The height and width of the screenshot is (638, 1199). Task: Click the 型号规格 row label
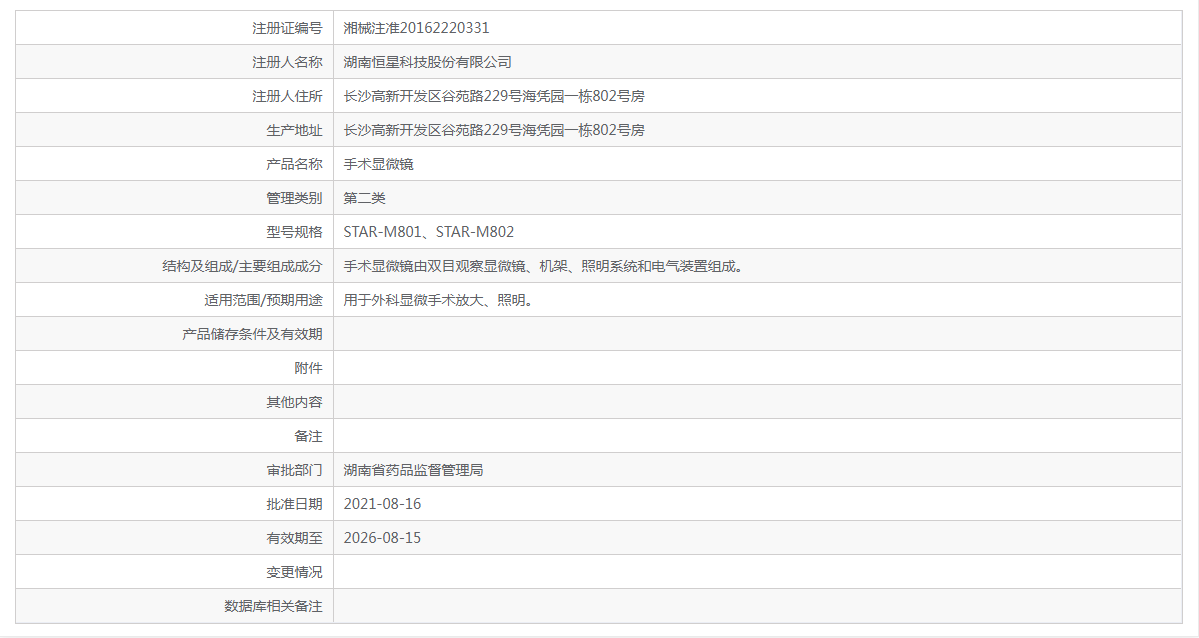pyautogui.click(x=294, y=232)
